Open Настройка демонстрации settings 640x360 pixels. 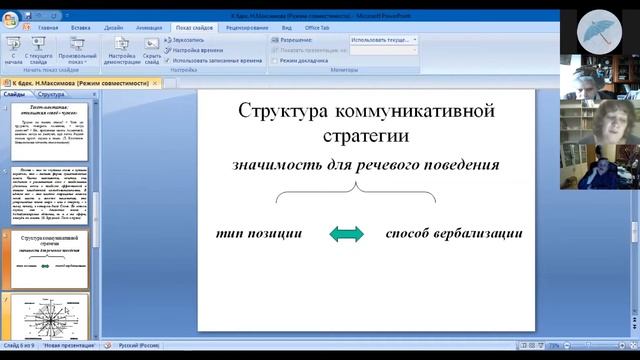coord(122,50)
